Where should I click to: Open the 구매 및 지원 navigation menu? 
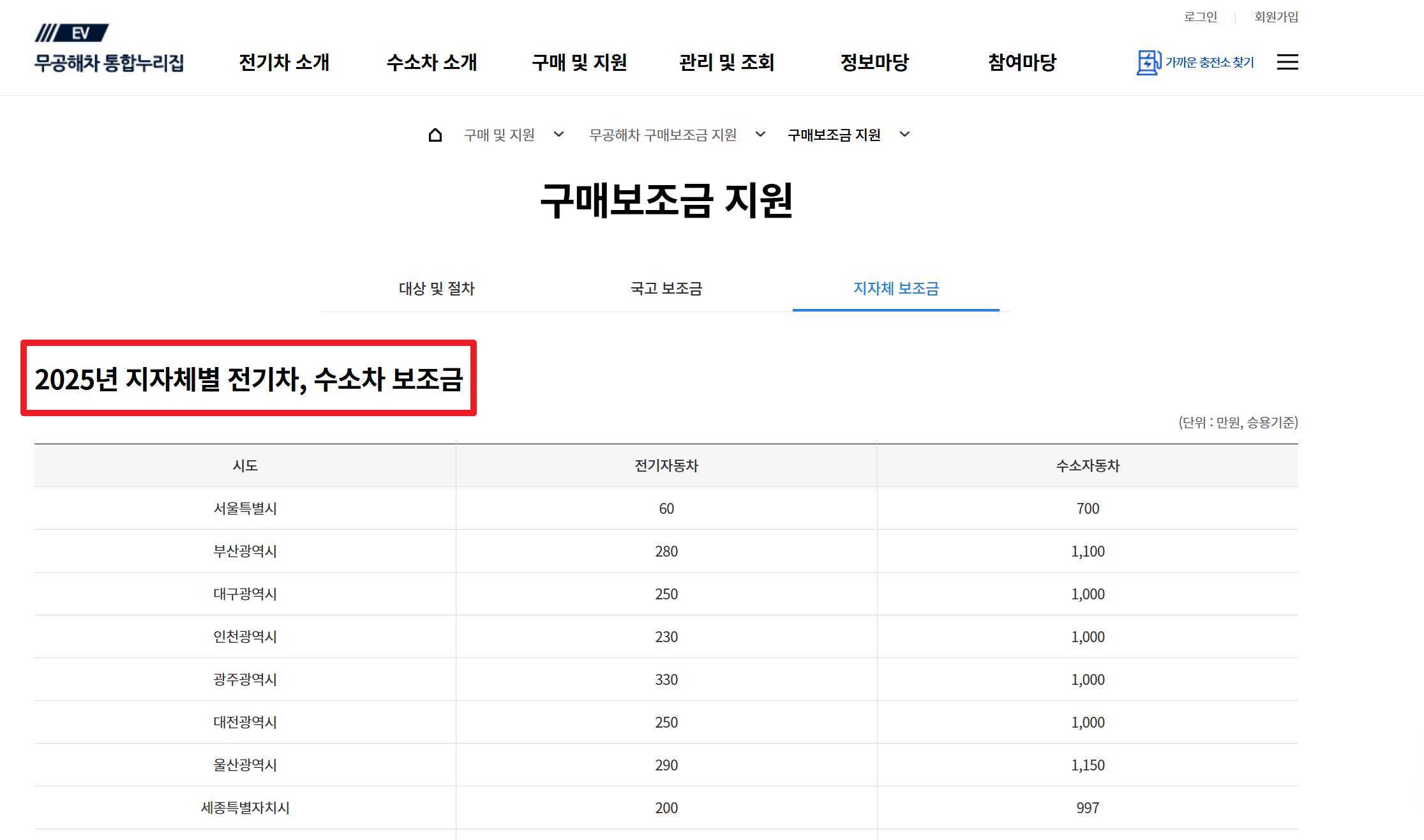click(581, 63)
